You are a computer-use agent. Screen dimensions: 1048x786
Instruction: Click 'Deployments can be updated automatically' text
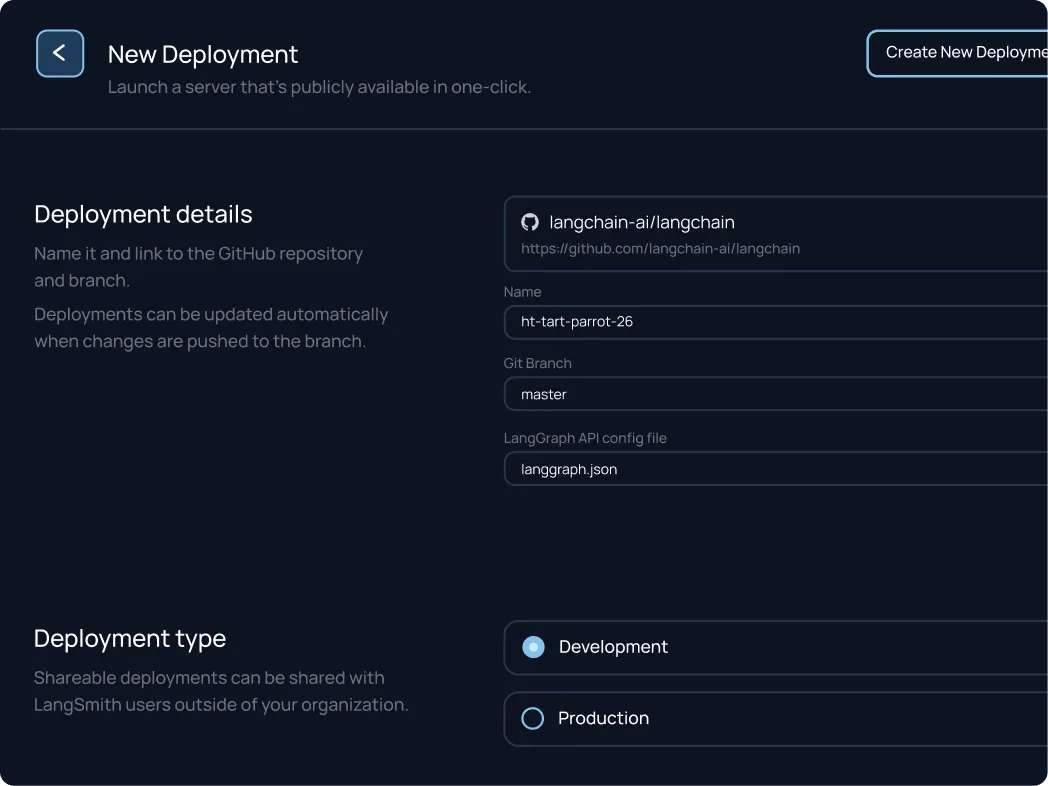point(211,315)
